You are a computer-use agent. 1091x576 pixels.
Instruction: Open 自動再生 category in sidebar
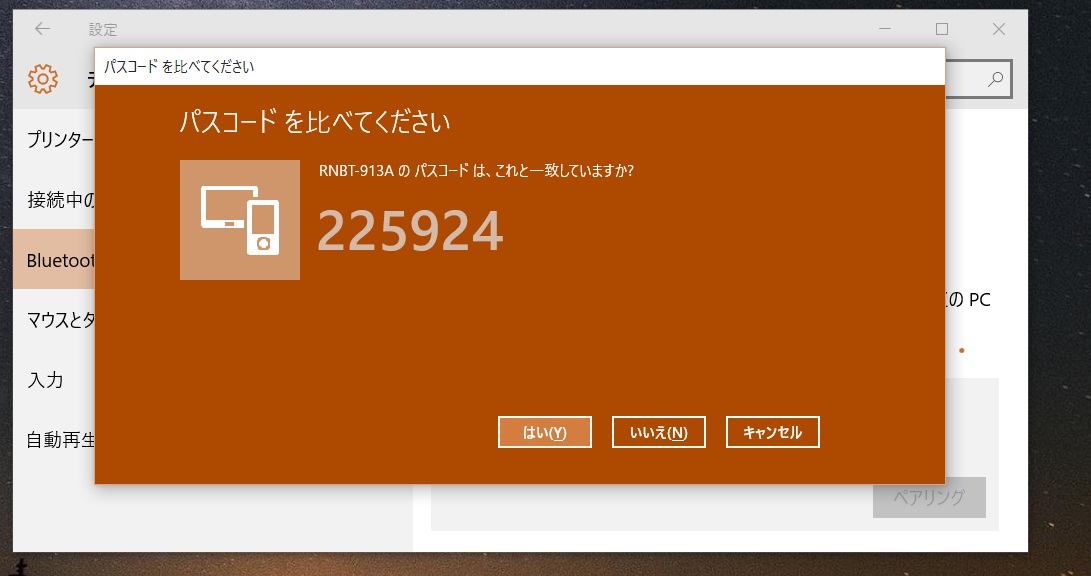[x=54, y=440]
